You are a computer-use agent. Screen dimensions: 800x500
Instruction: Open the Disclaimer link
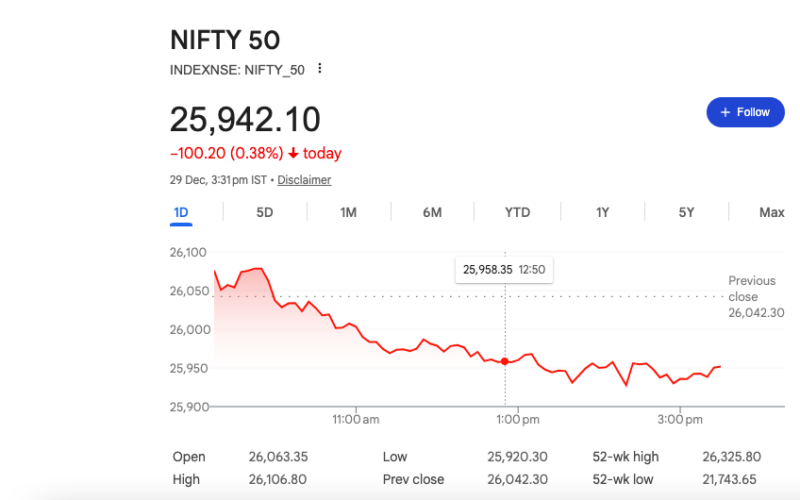tap(304, 180)
